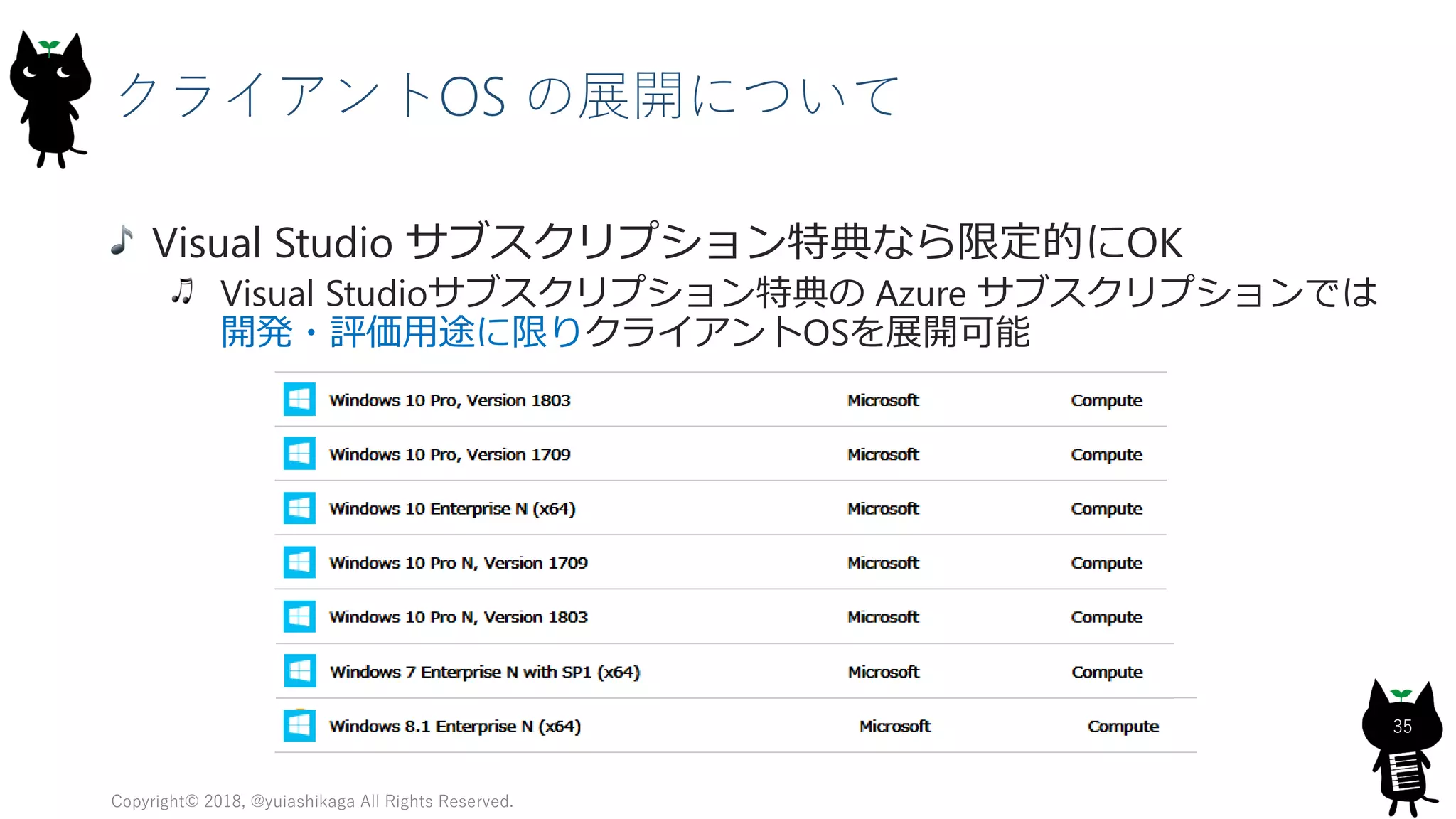Click Compute category in Windows 10 Pro N 1709 row

1107,564
